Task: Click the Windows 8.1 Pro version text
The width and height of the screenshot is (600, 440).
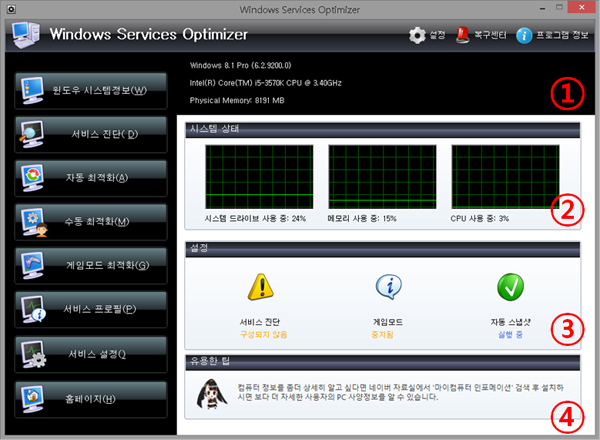Action: pos(241,65)
